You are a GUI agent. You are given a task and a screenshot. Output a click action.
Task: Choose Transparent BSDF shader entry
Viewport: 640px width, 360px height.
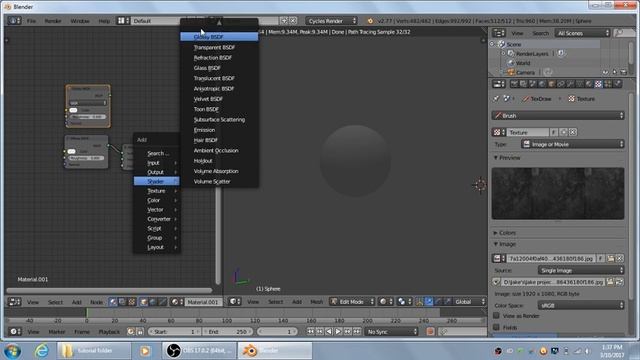click(219, 47)
